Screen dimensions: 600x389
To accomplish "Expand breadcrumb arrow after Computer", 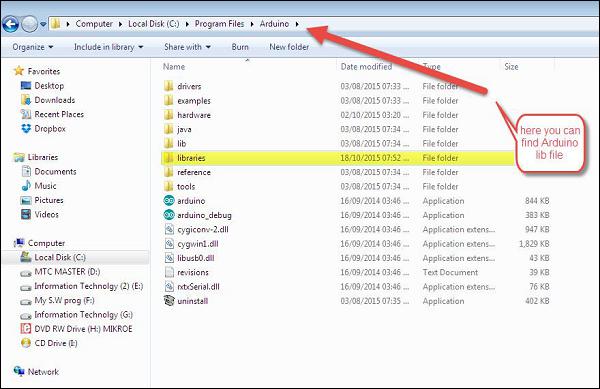I will pyautogui.click(x=120, y=24).
